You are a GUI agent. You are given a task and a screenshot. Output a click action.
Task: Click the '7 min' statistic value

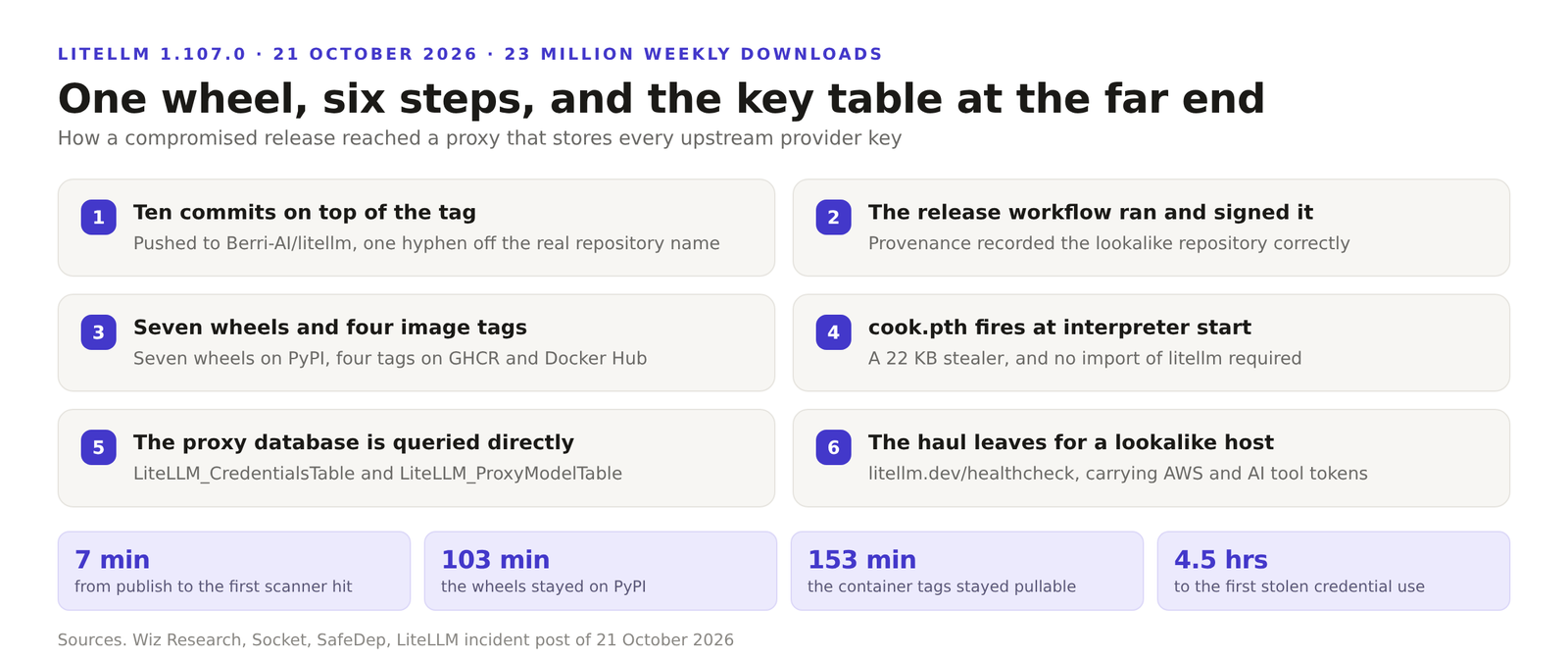point(112,560)
